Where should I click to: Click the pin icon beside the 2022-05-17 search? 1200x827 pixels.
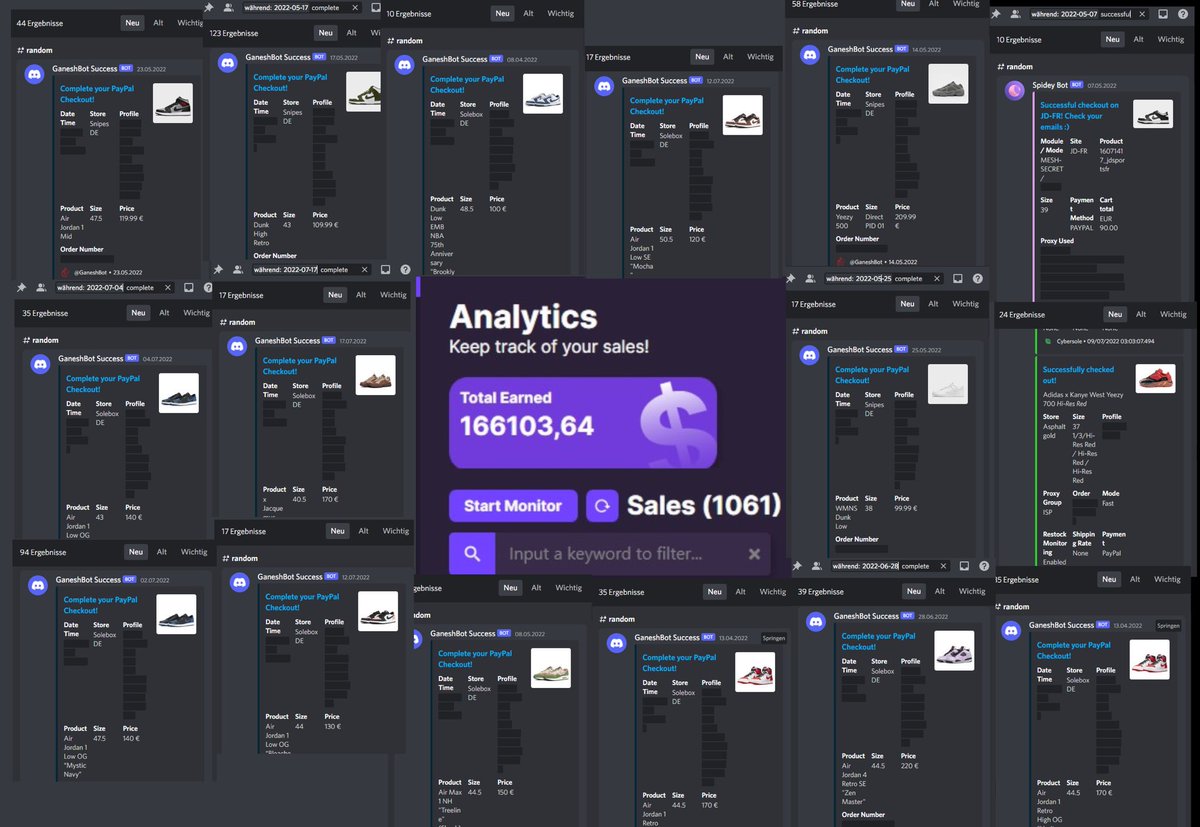(x=208, y=7)
